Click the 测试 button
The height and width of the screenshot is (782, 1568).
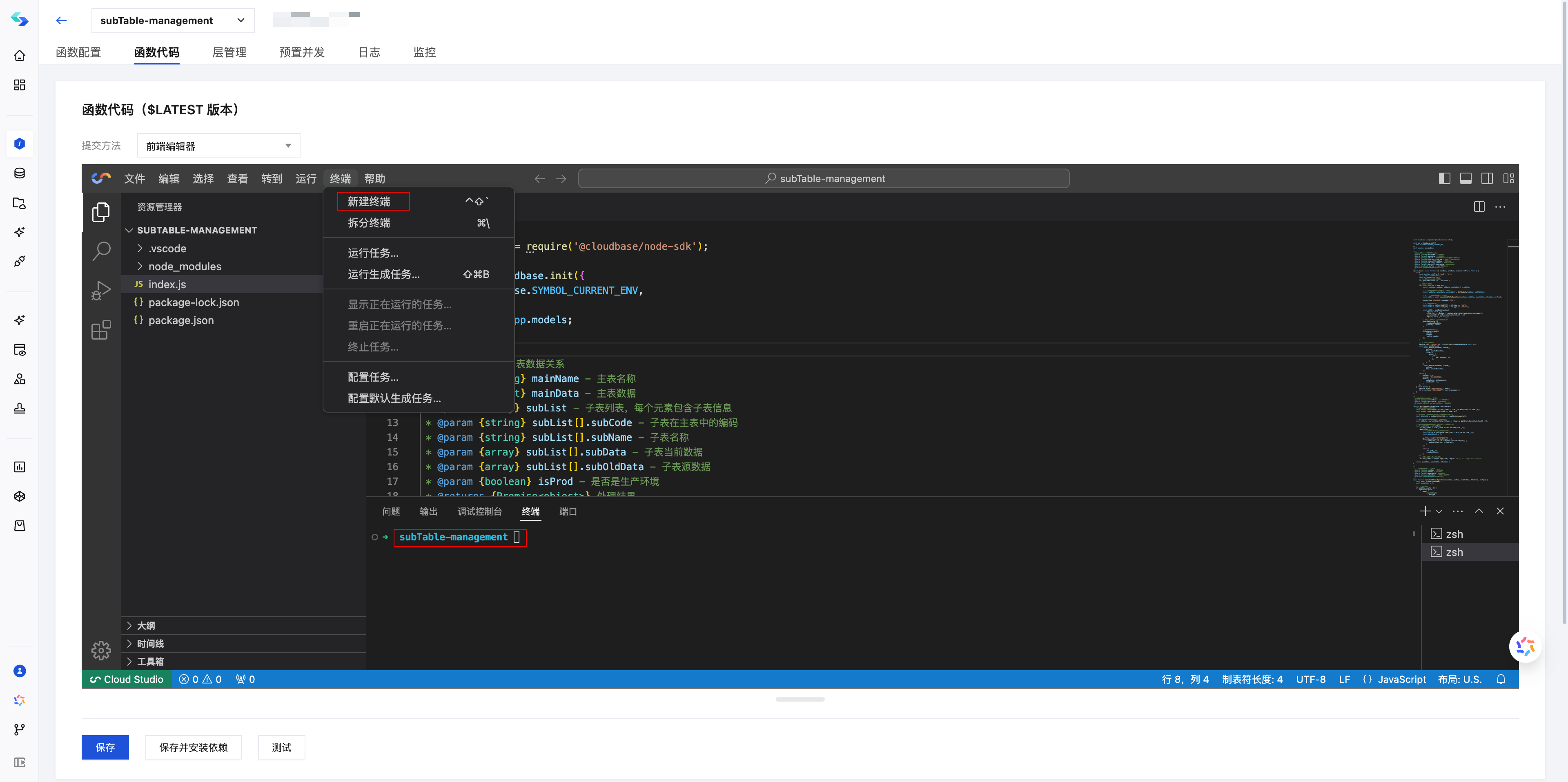281,747
